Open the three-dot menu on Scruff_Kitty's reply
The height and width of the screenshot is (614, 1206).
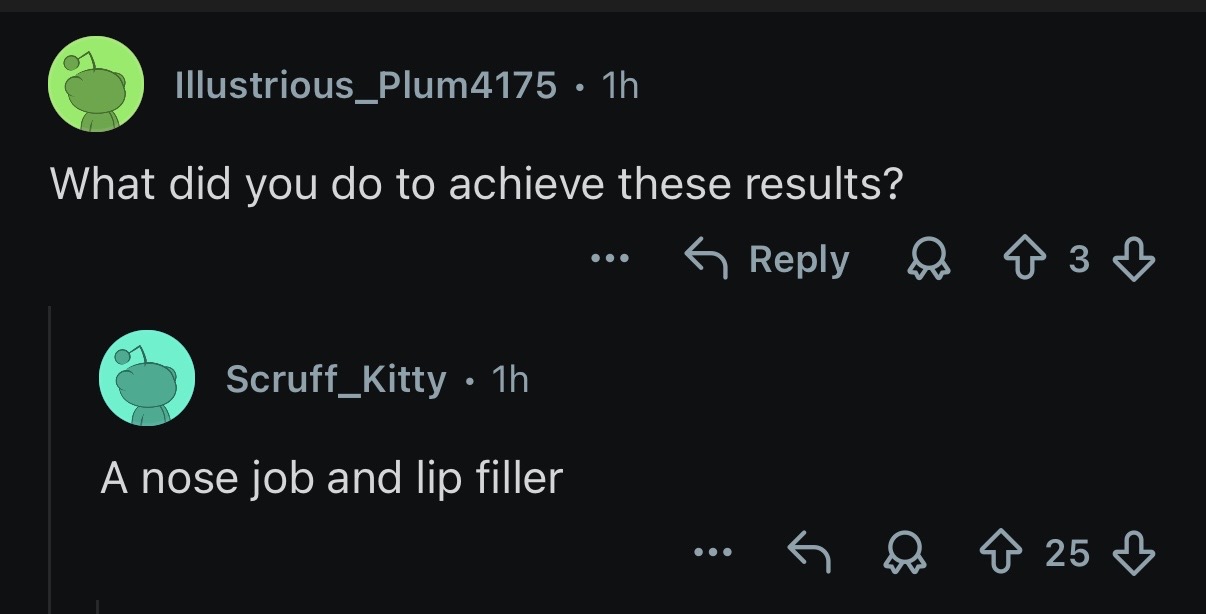click(716, 551)
